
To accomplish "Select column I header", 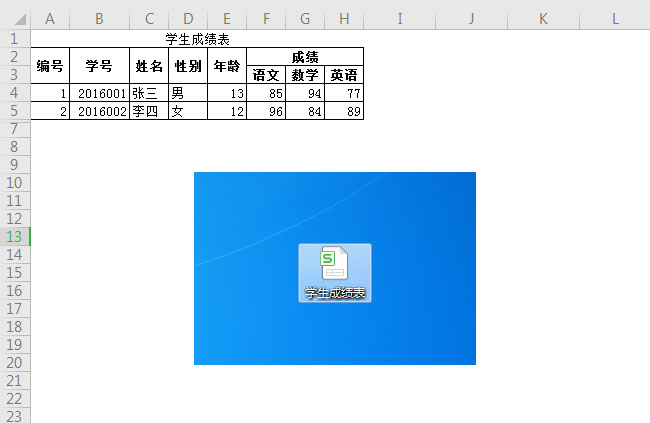I will [399, 19].
